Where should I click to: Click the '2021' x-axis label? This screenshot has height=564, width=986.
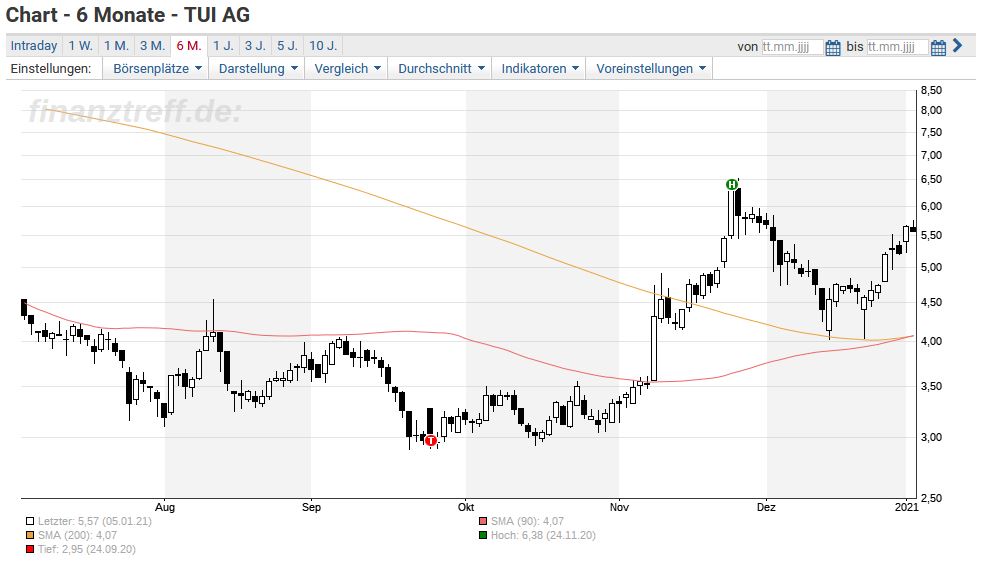coord(907,507)
